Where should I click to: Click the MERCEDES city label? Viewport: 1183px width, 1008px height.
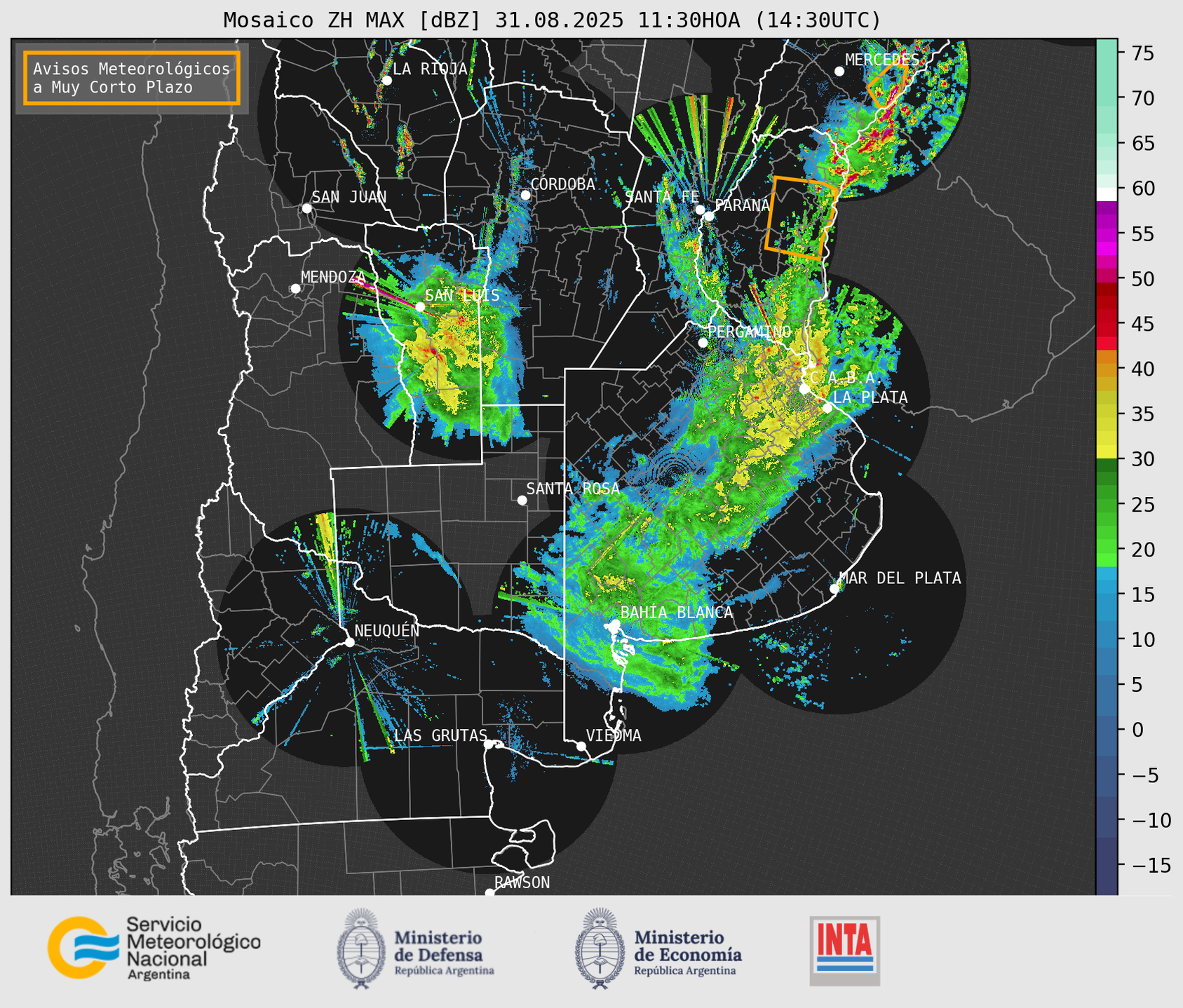pos(882,60)
